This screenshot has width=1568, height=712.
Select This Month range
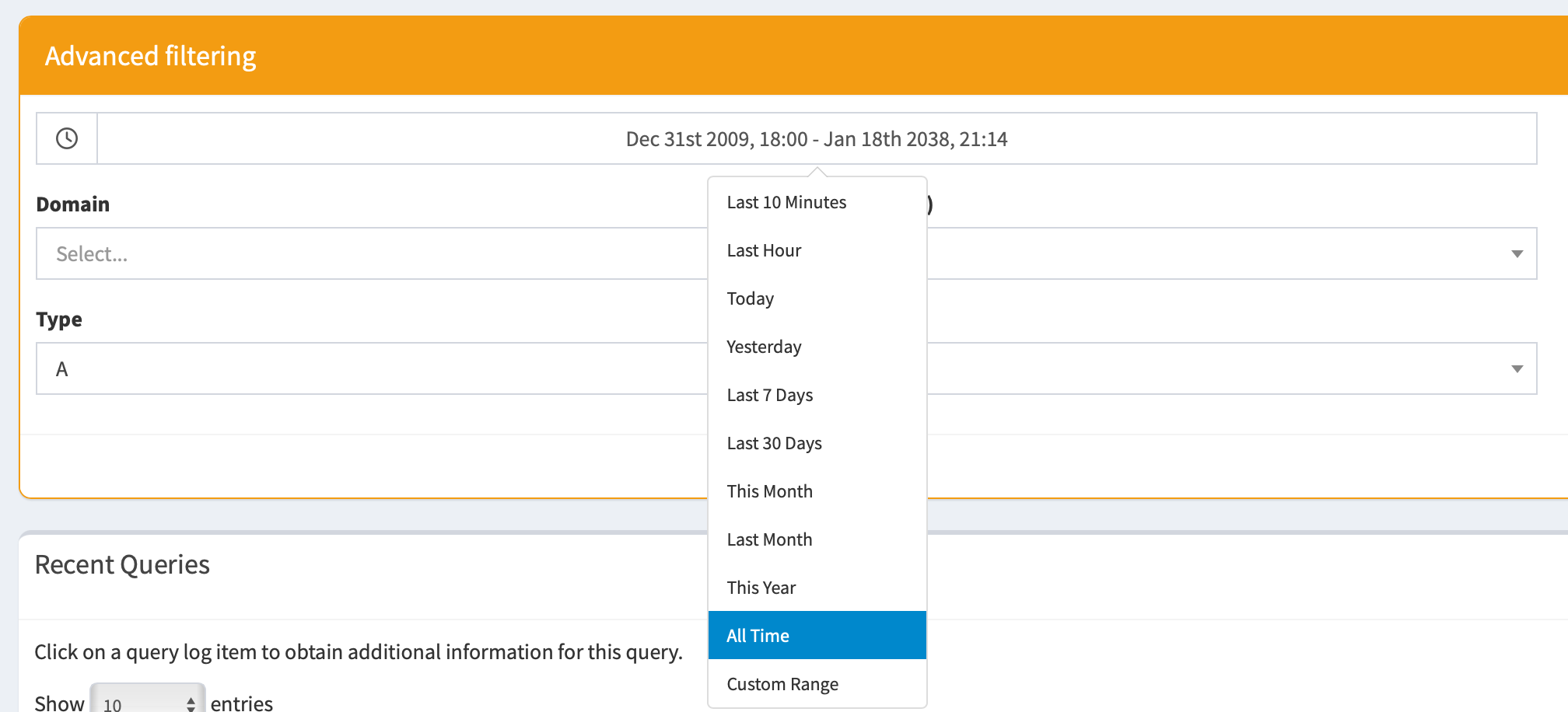tap(769, 491)
